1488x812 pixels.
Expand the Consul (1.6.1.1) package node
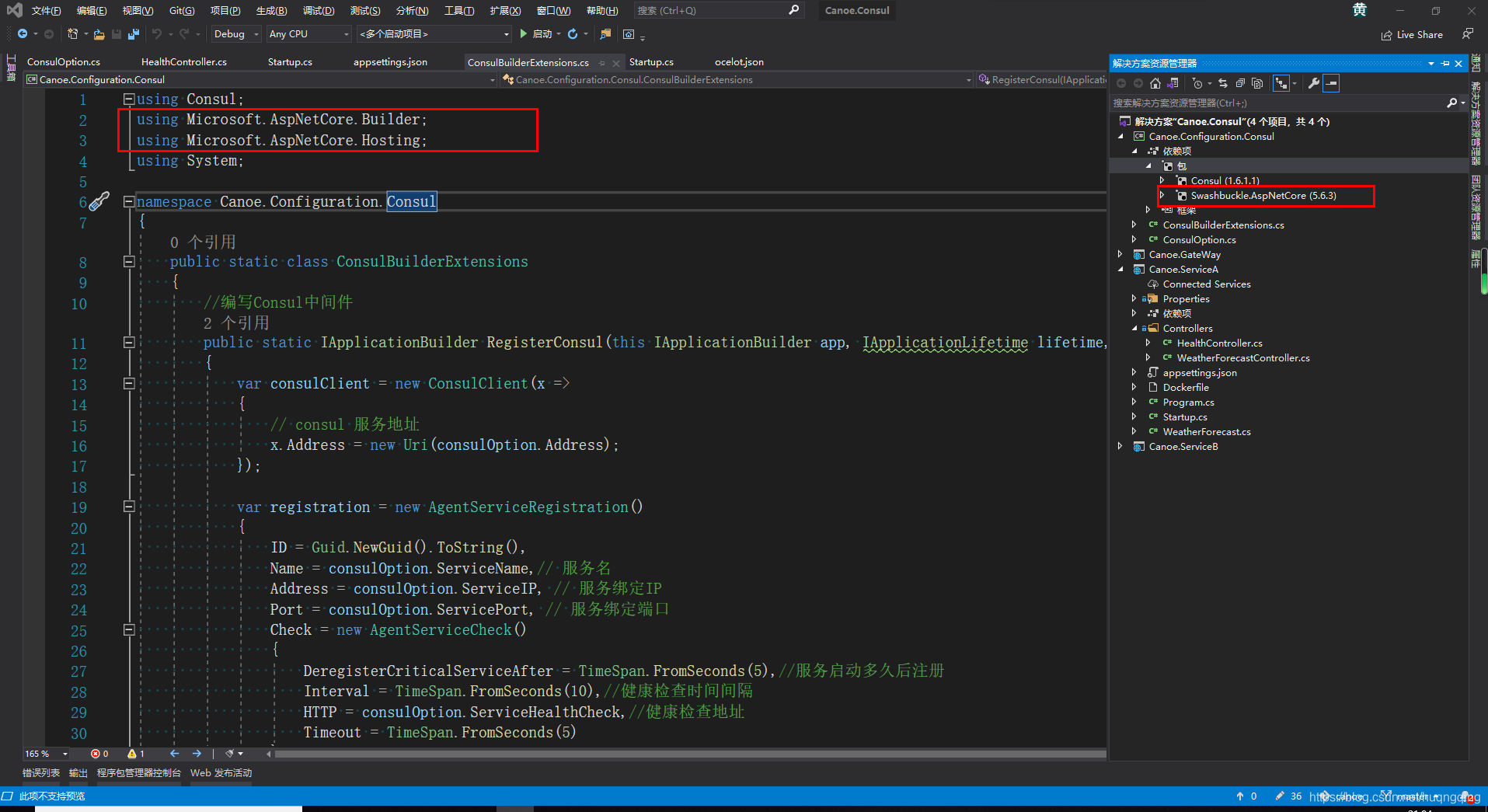(x=1162, y=180)
